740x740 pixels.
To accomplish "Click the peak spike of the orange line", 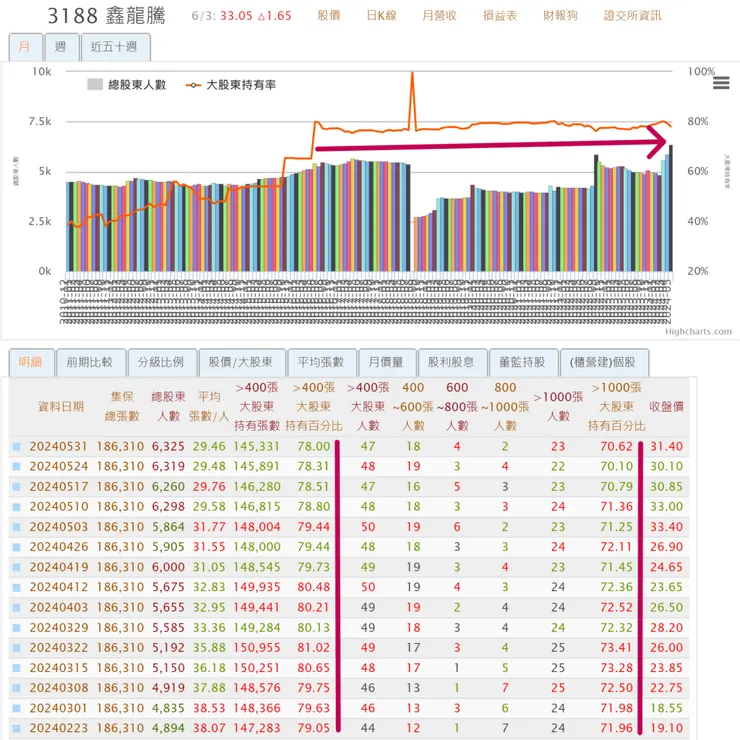I will 412,74.
